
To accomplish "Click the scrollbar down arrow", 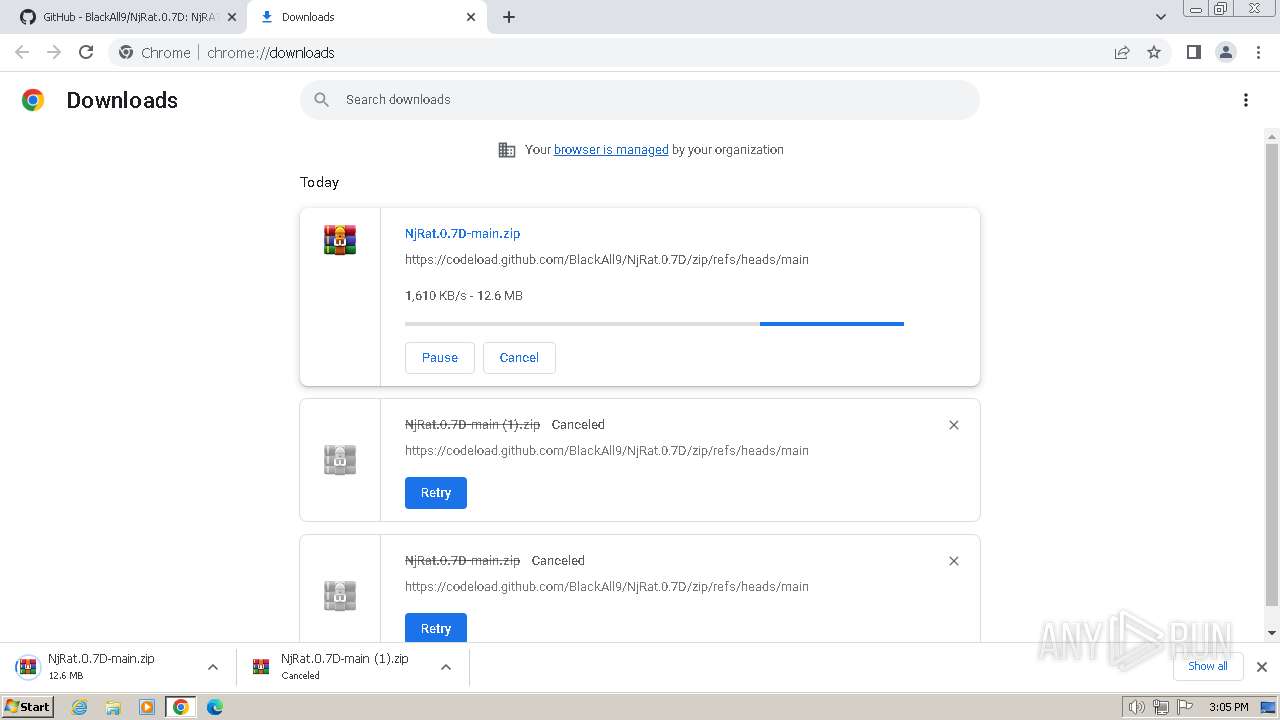I will (x=1272, y=633).
